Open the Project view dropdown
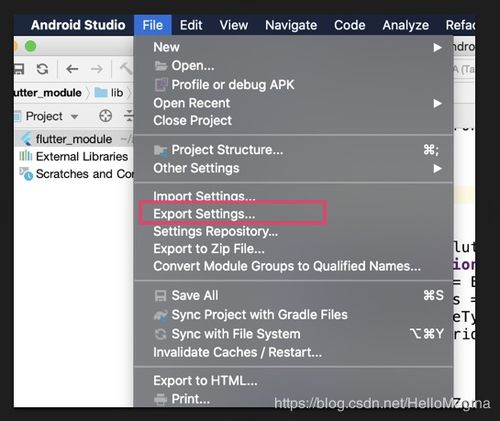The height and width of the screenshot is (421, 500). (x=52, y=116)
